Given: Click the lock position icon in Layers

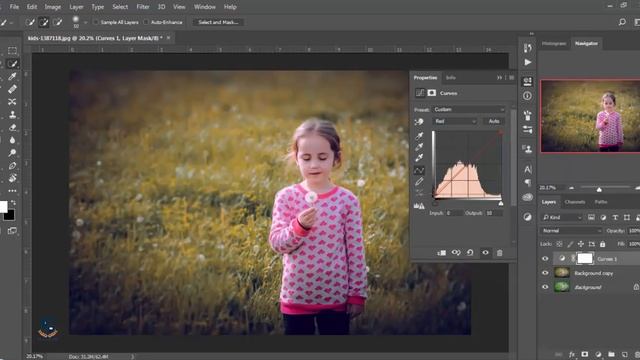Looking at the screenshot, I should pyautogui.click(x=581, y=244).
